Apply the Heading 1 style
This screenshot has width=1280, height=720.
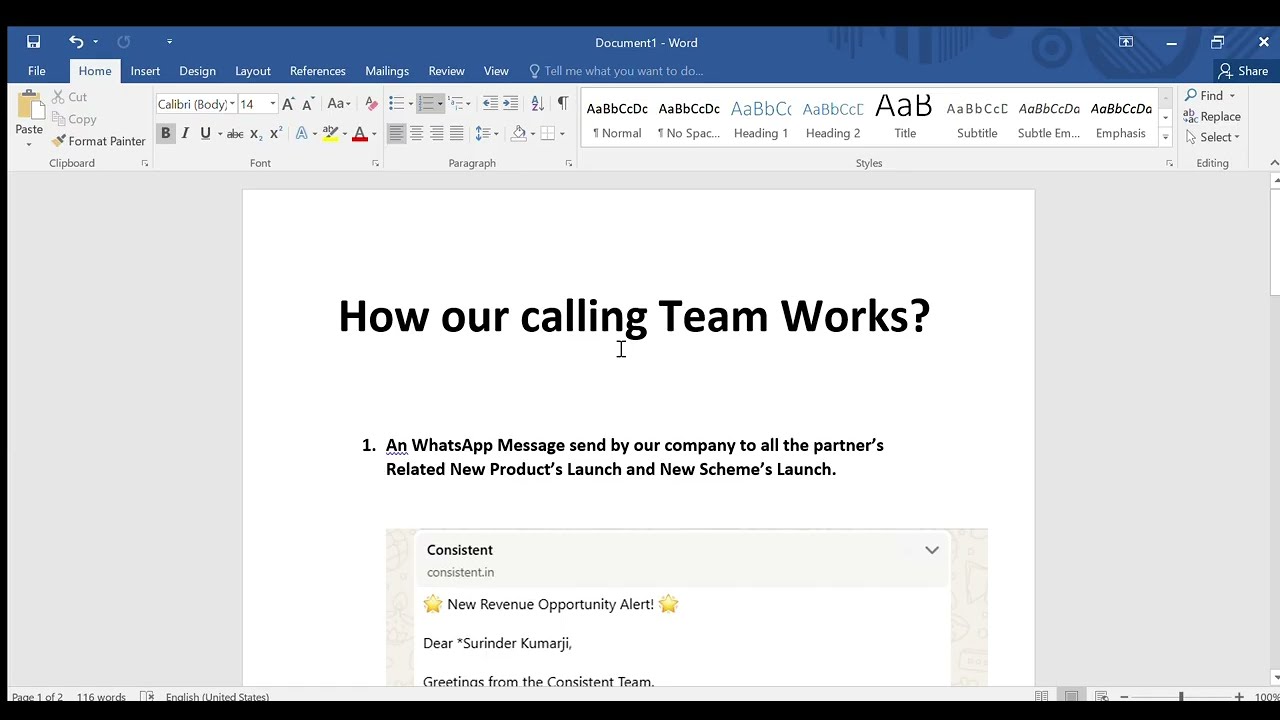coord(761,118)
